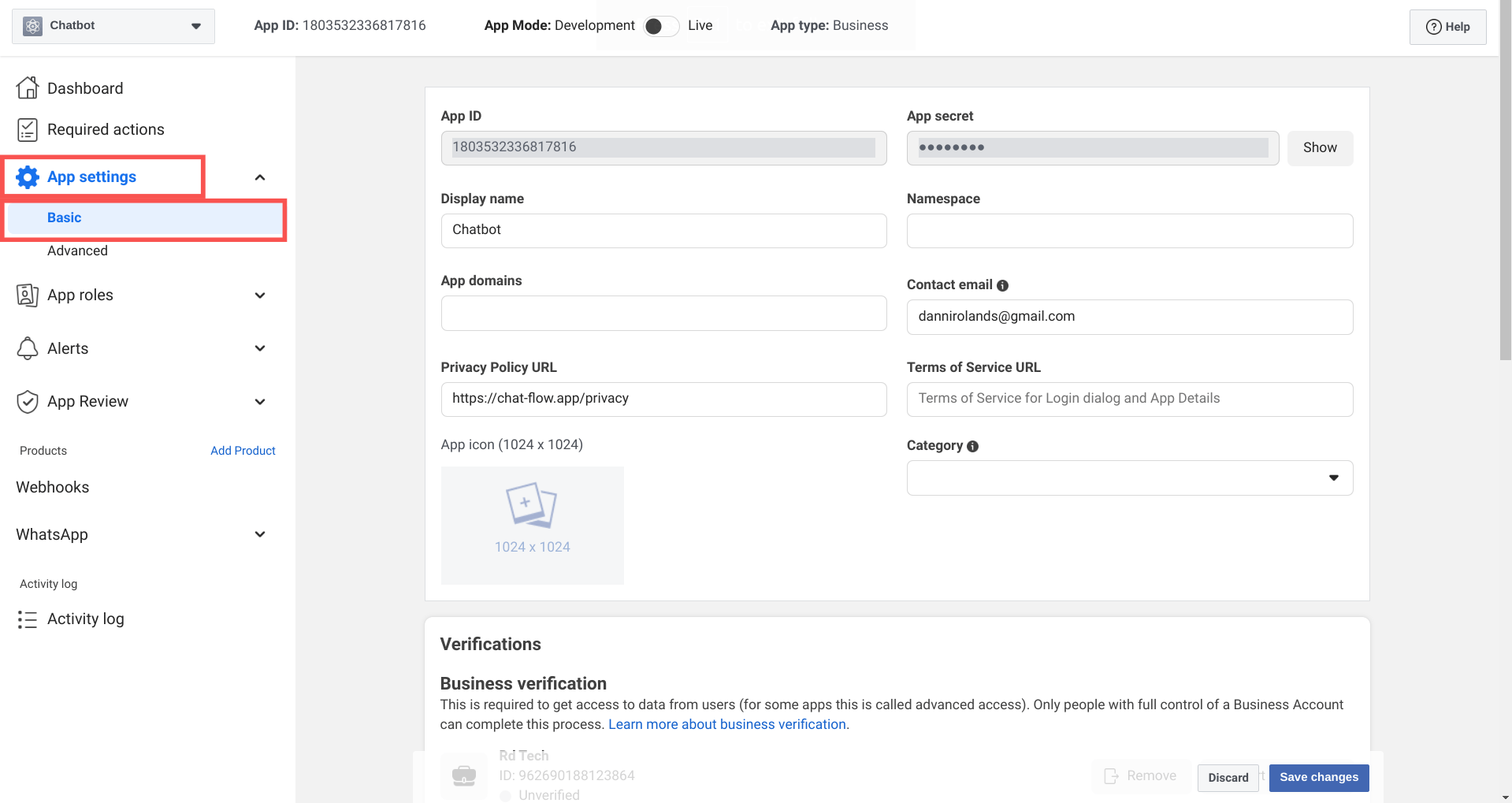Viewport: 1512px width, 803px height.
Task: Open the Activity log page
Action: (85, 619)
